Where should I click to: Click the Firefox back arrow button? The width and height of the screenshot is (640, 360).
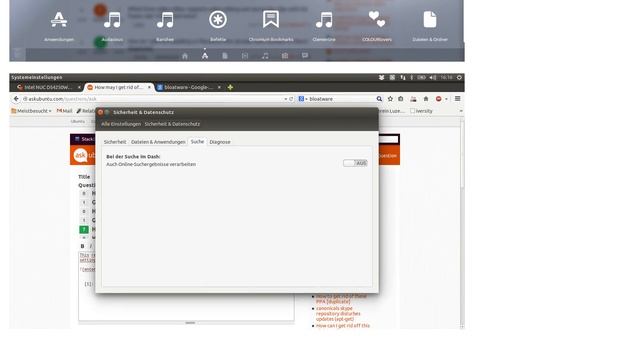coord(16,99)
